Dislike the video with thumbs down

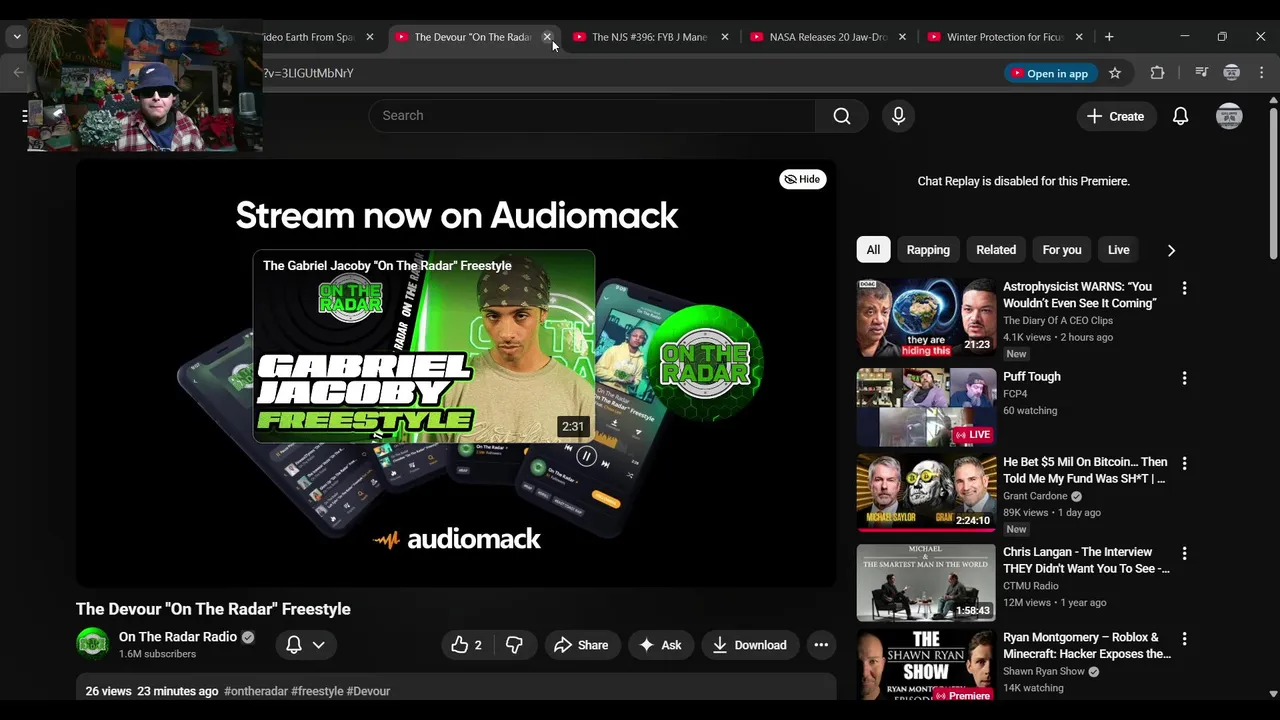click(514, 645)
